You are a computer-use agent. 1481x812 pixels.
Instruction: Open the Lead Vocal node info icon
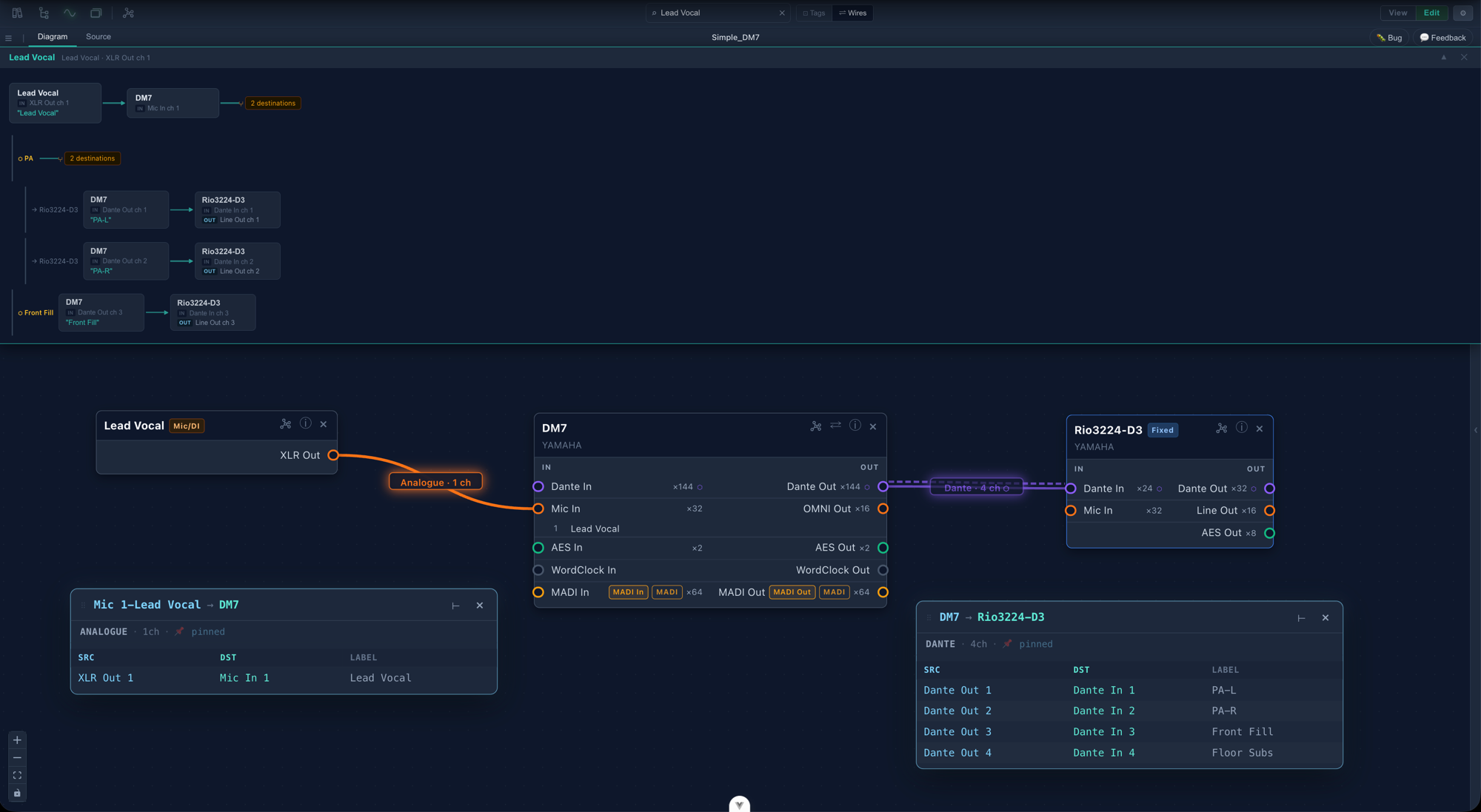click(x=306, y=423)
